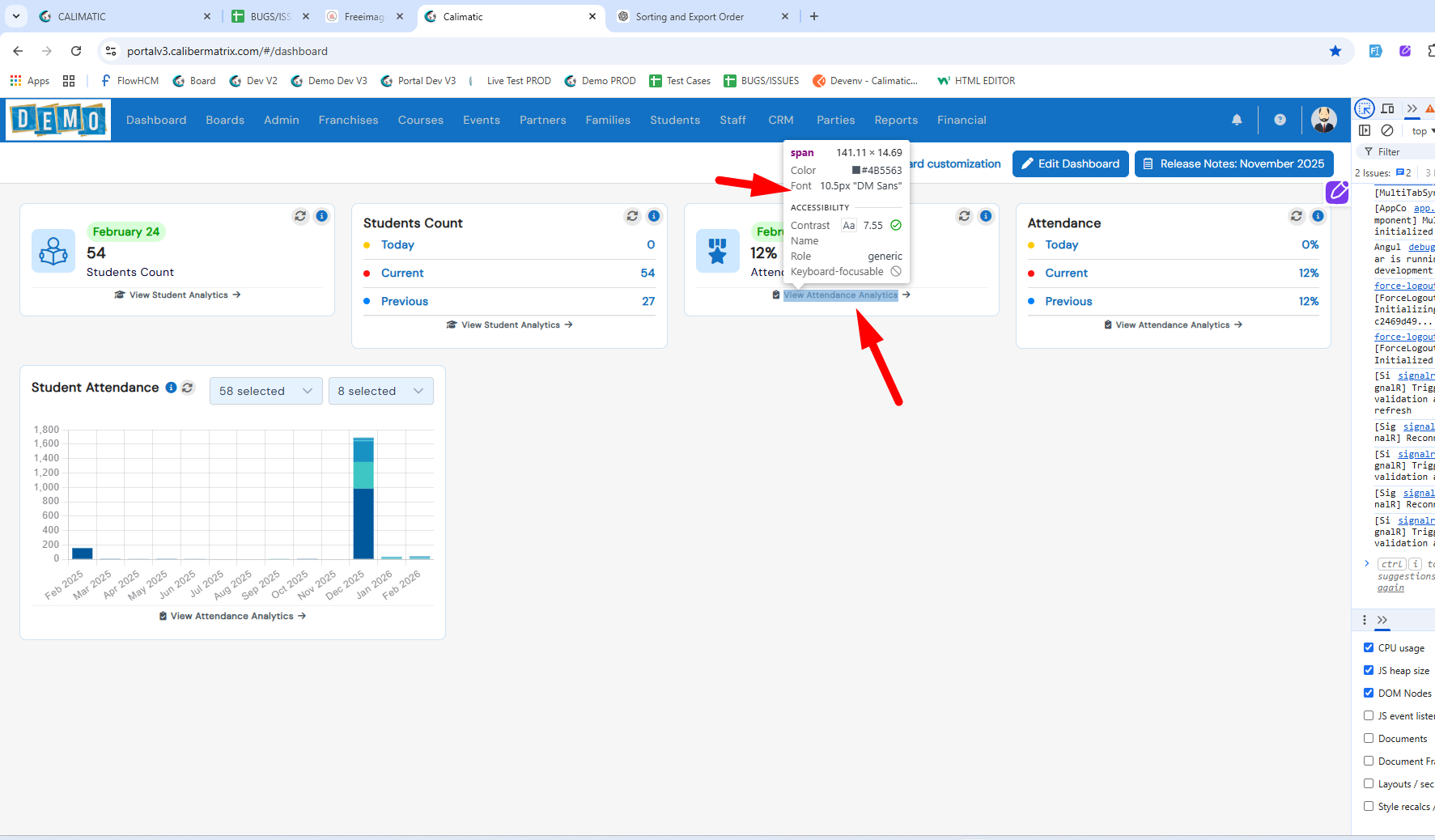The image size is (1435, 840).
Task: Open the app.component console source link
Action: click(x=1424, y=208)
